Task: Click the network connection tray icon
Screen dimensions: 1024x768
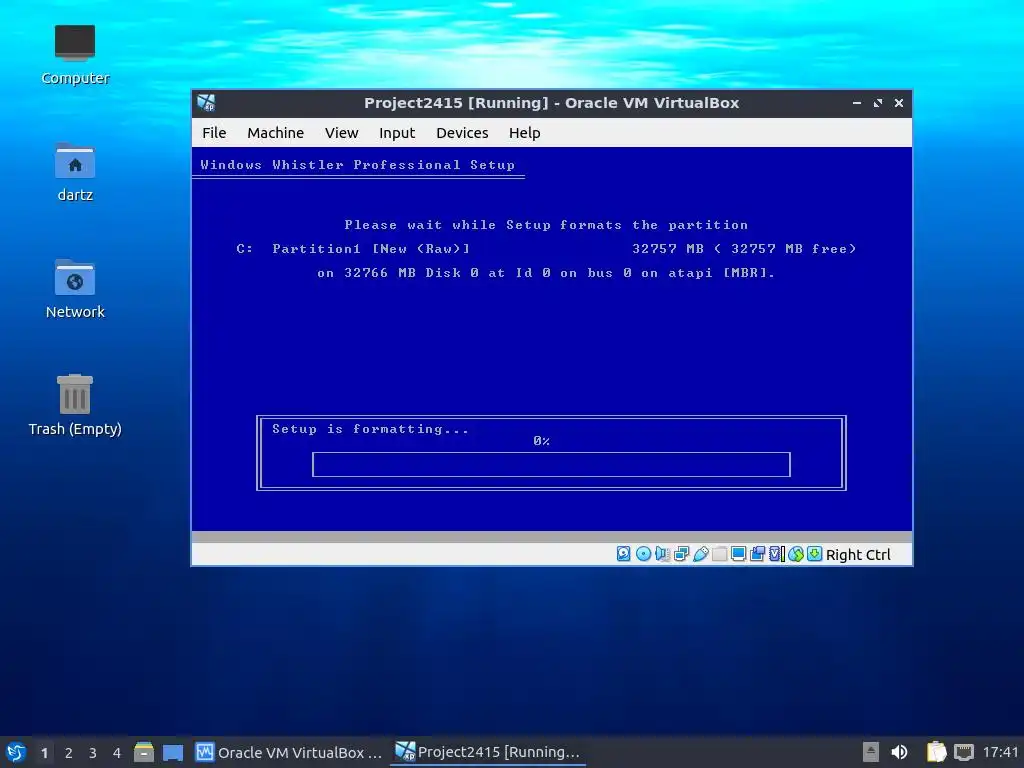Action: (x=963, y=752)
